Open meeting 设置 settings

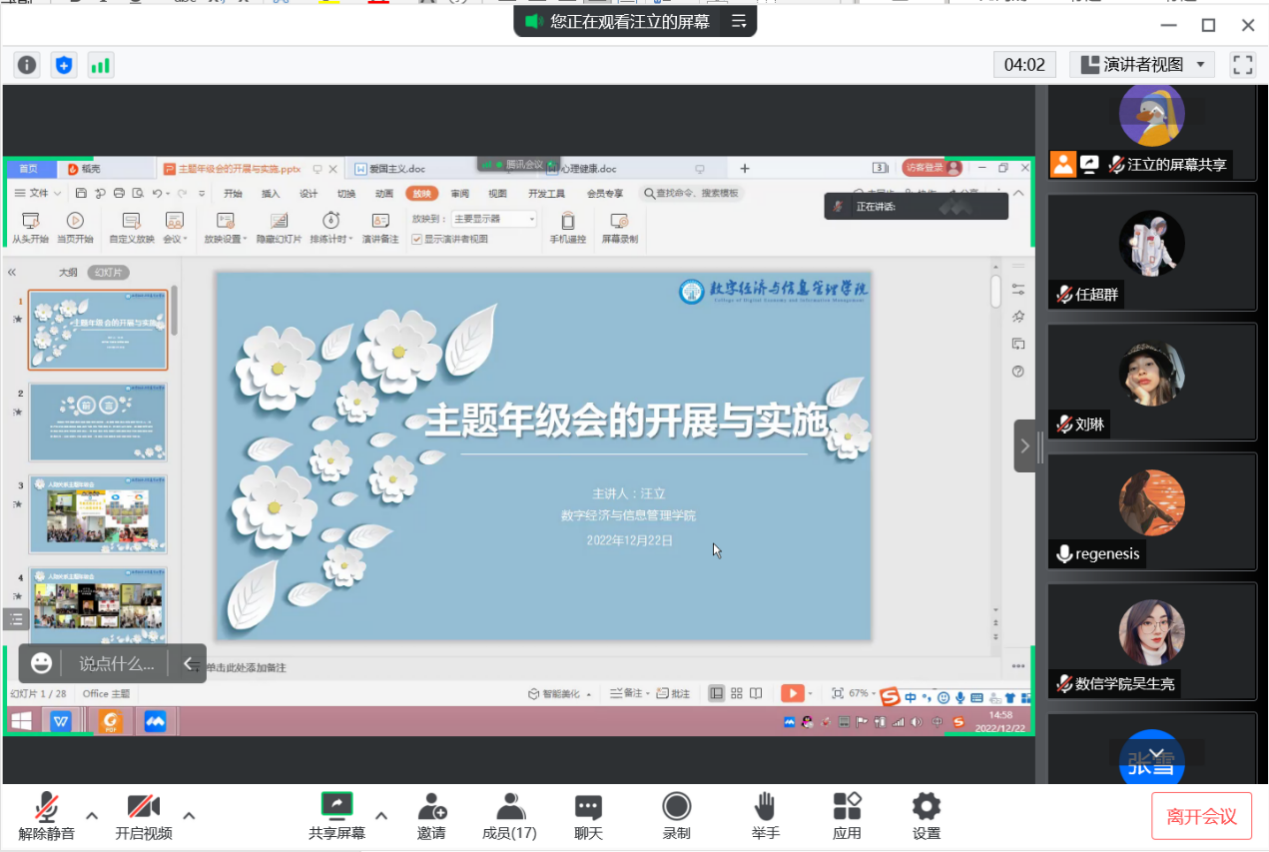click(x=926, y=815)
